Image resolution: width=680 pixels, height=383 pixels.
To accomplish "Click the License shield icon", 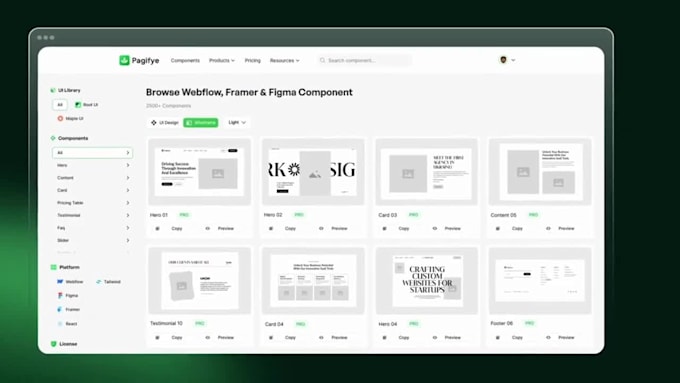I will pyautogui.click(x=53, y=344).
